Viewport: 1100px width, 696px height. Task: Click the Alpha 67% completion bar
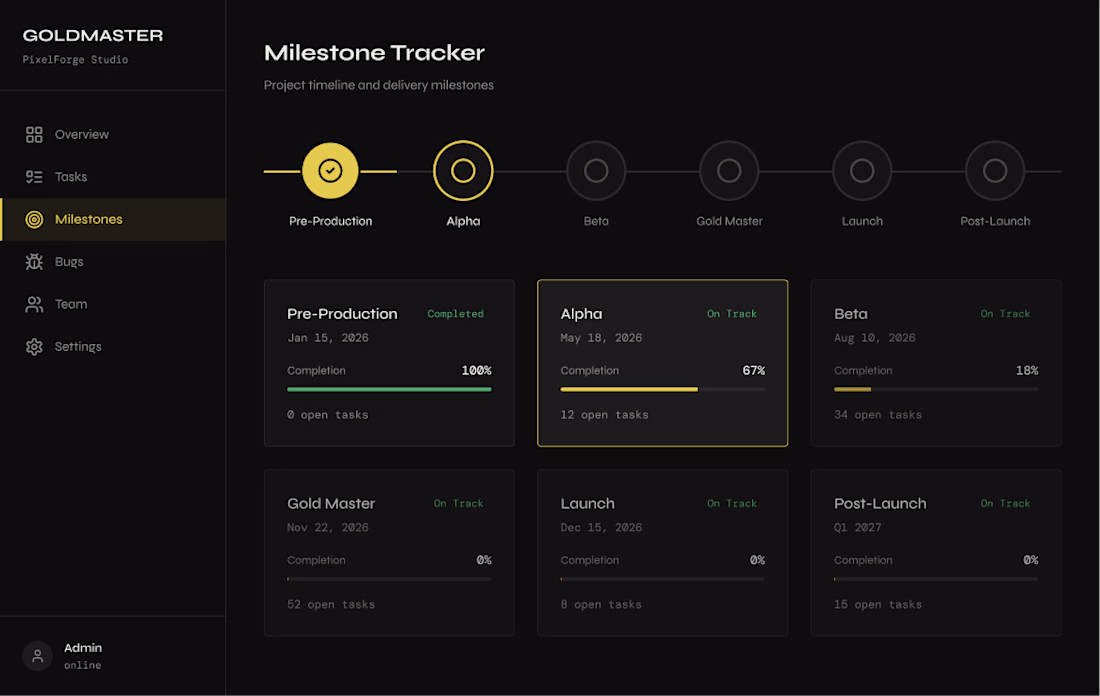[x=662, y=389]
